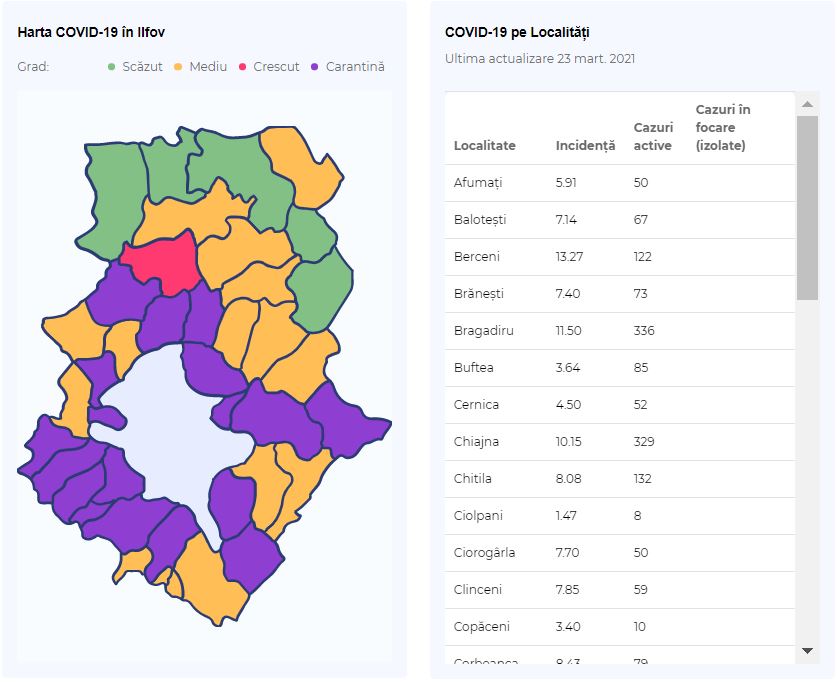Sort by Cazuri active column header
837x682 pixels.
pyautogui.click(x=653, y=136)
